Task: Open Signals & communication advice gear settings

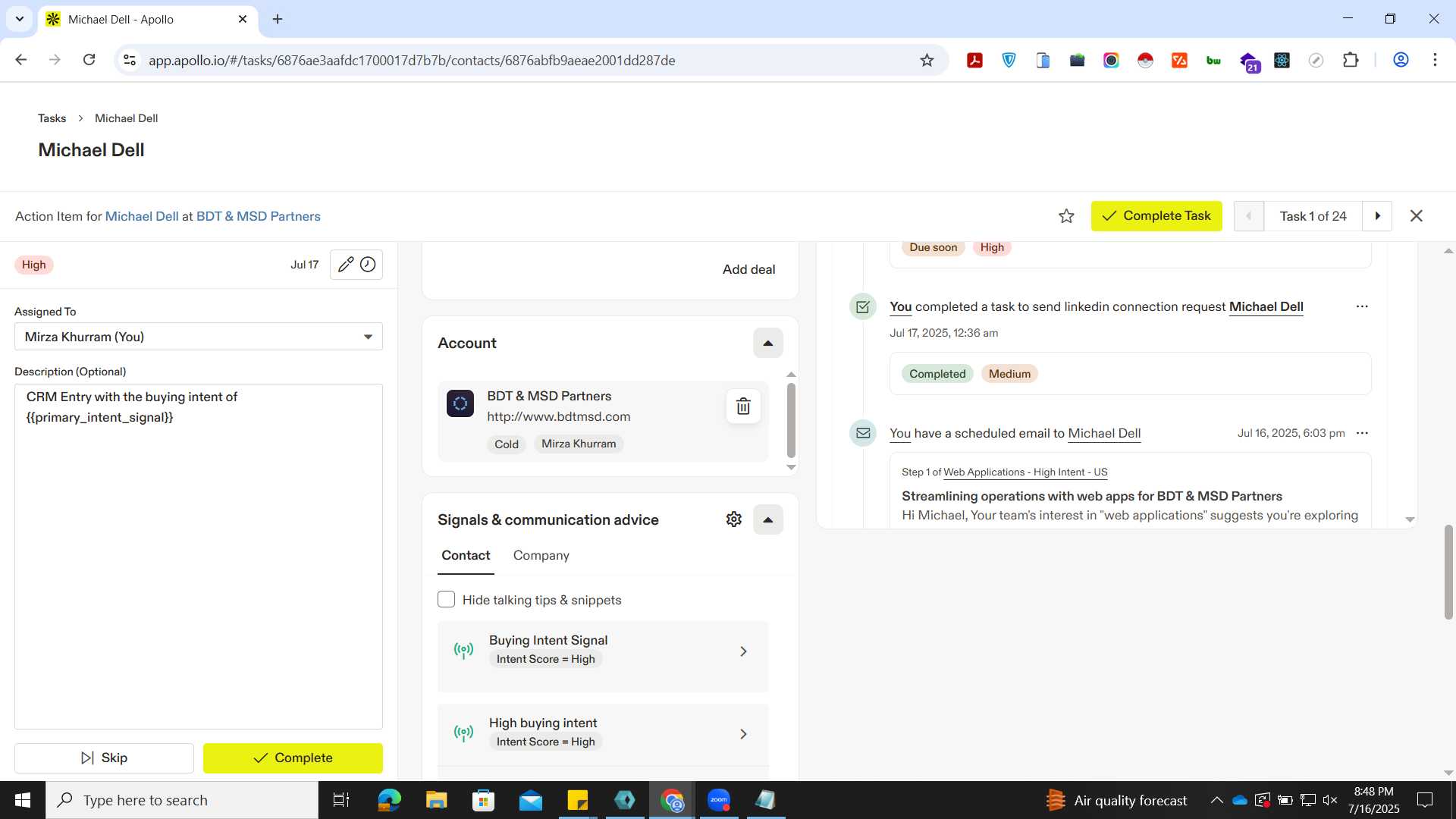Action: (x=733, y=519)
